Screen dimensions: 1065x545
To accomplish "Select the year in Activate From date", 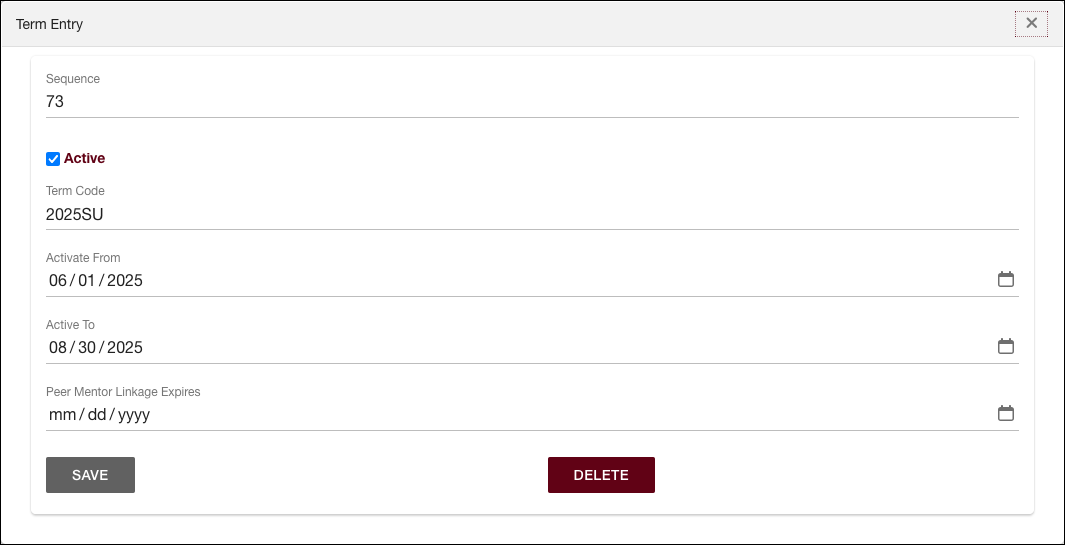I will pyautogui.click(x=125, y=281).
